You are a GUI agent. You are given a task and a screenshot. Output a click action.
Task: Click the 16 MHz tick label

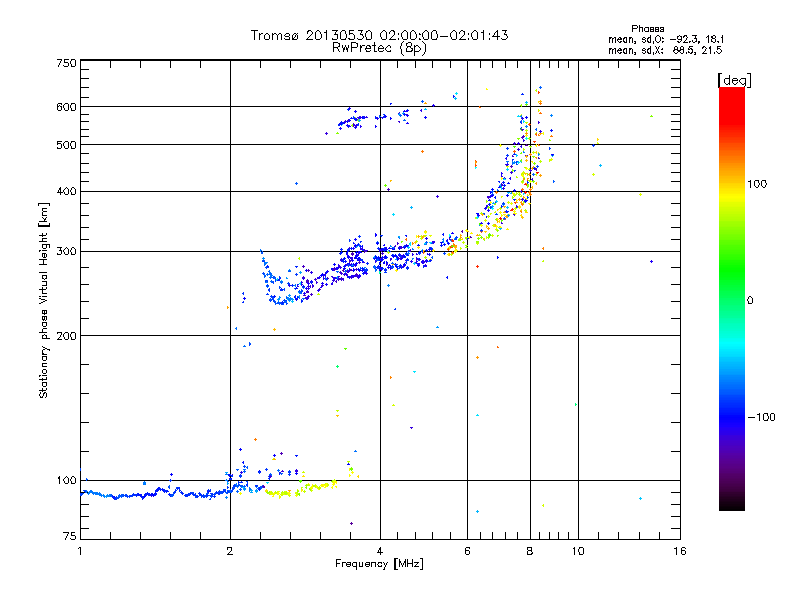[x=680, y=551]
